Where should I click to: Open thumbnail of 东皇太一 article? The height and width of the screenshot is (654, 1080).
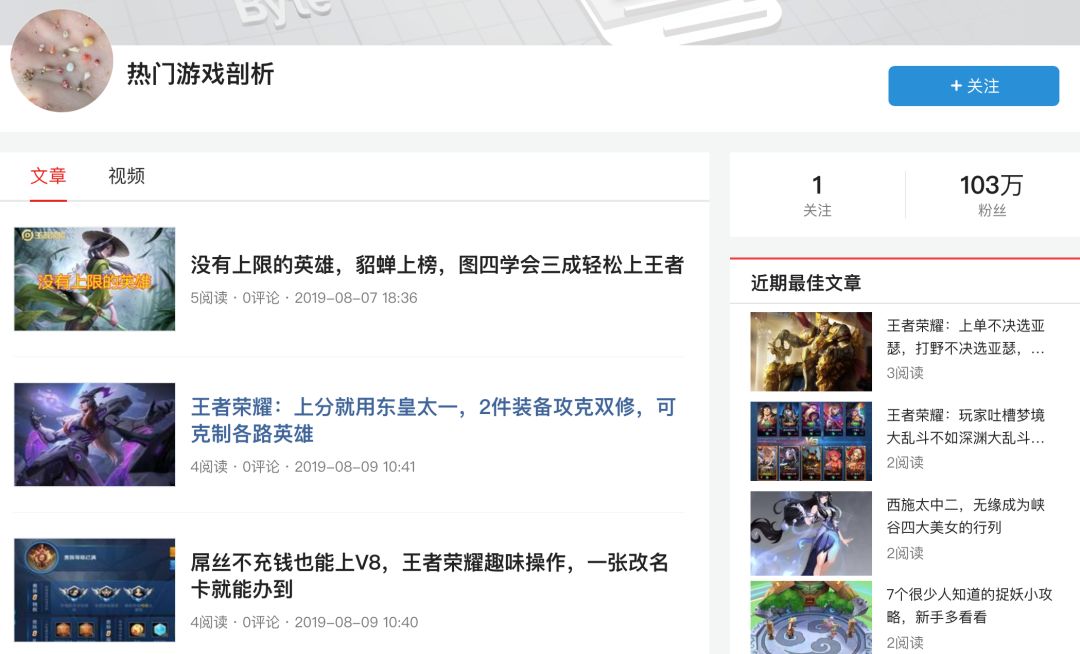[x=94, y=434]
